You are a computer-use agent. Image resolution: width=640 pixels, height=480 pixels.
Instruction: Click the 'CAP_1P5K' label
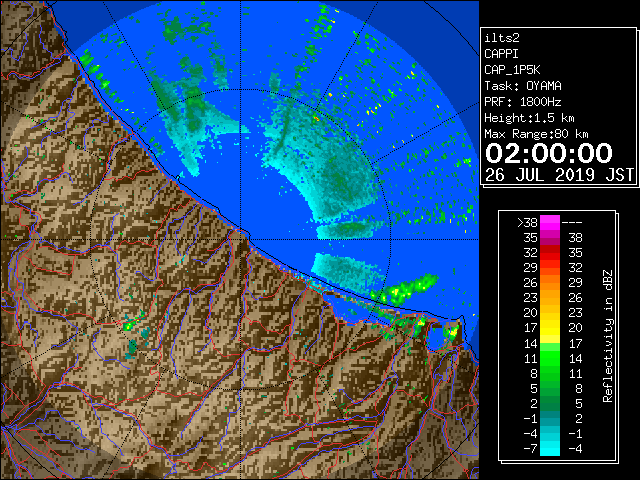click(512, 70)
